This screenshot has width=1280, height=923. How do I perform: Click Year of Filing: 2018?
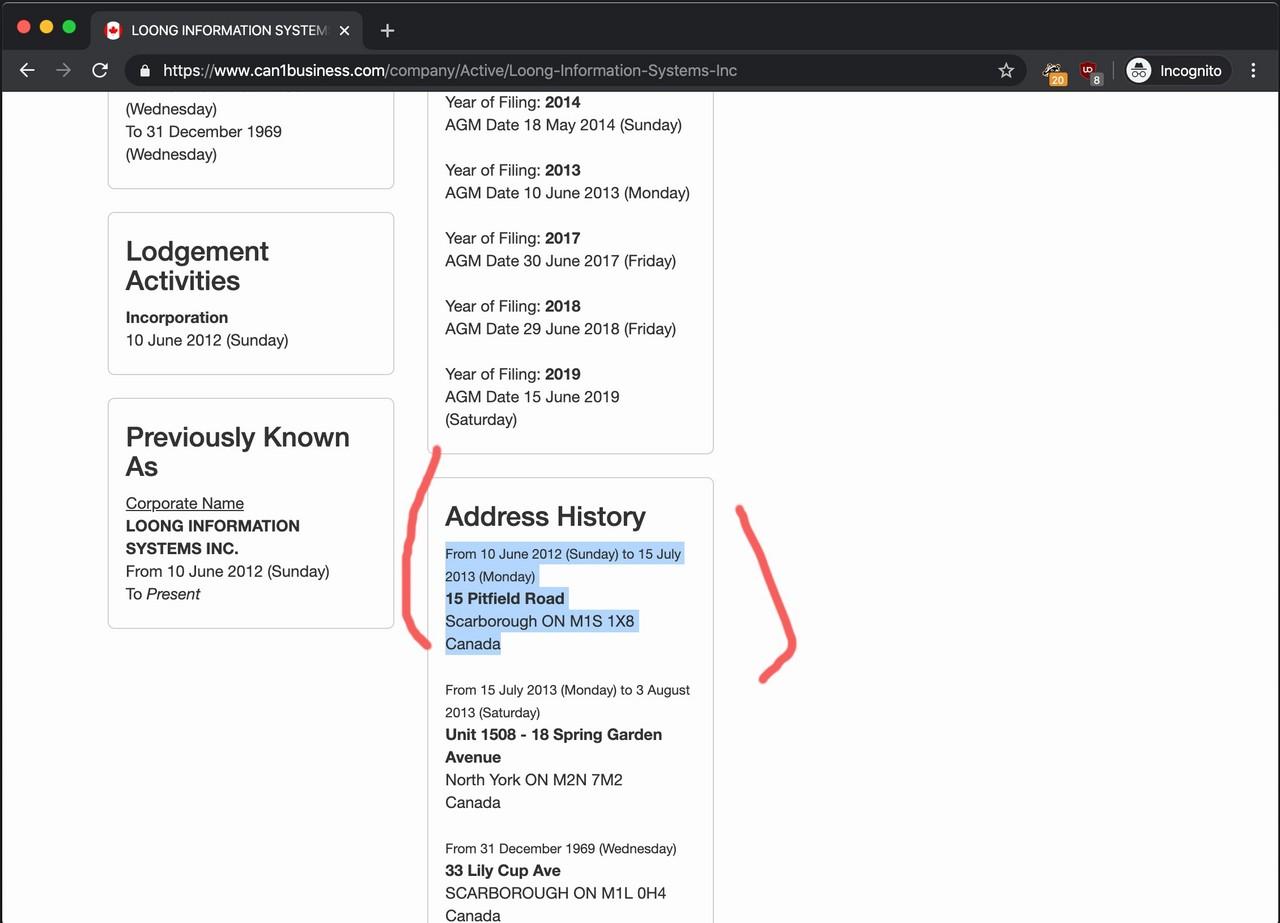pyautogui.click(x=512, y=306)
